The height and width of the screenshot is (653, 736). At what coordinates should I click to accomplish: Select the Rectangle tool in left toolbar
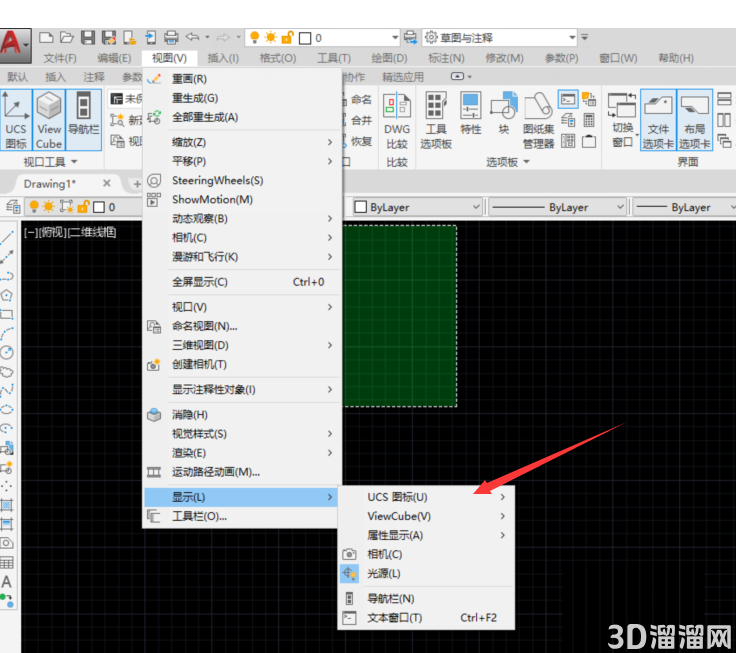point(7,314)
